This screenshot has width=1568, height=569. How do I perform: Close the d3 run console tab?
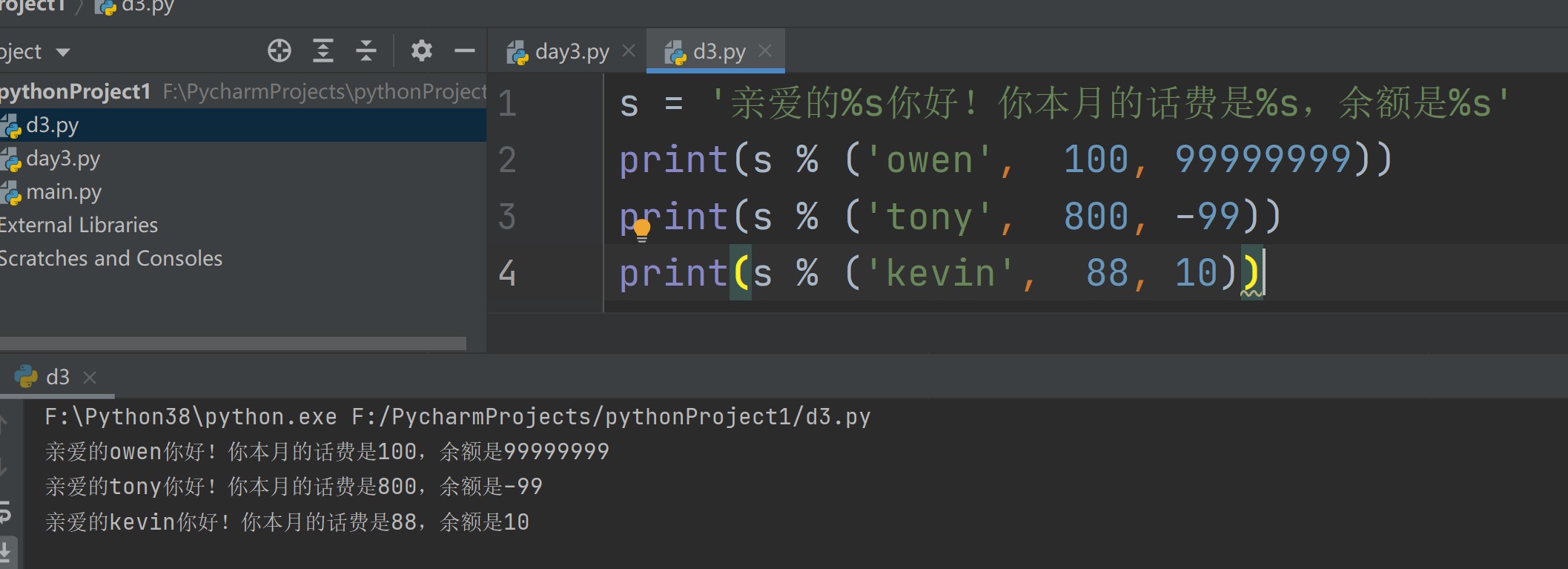(90, 378)
